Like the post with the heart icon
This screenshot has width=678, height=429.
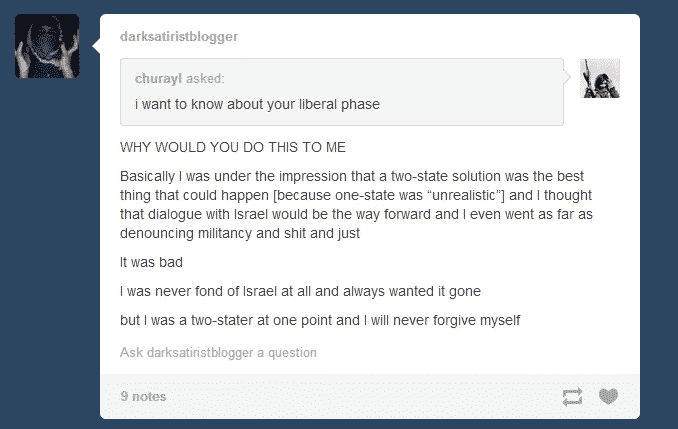608,396
